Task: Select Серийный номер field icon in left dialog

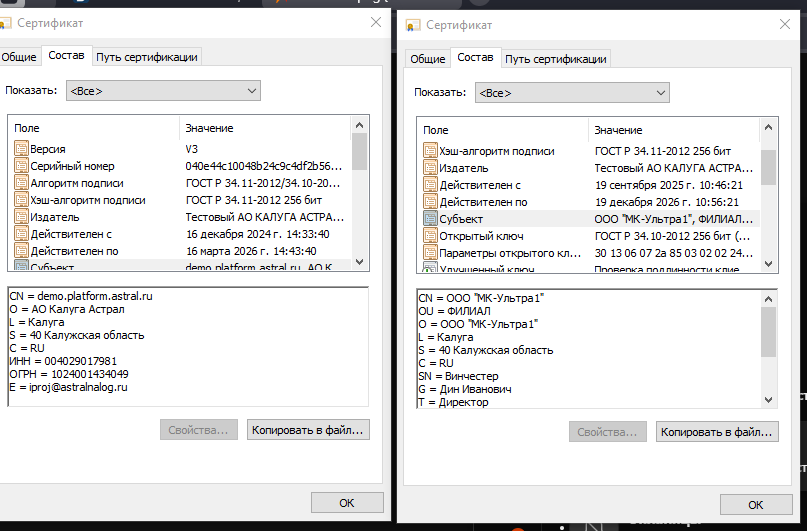Action: pyautogui.click(x=21, y=166)
